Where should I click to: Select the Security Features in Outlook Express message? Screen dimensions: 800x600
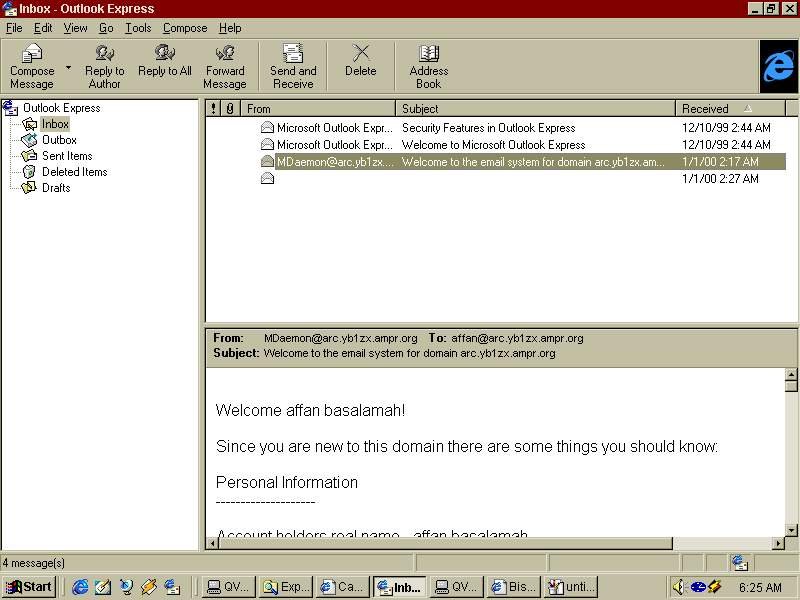(x=488, y=128)
